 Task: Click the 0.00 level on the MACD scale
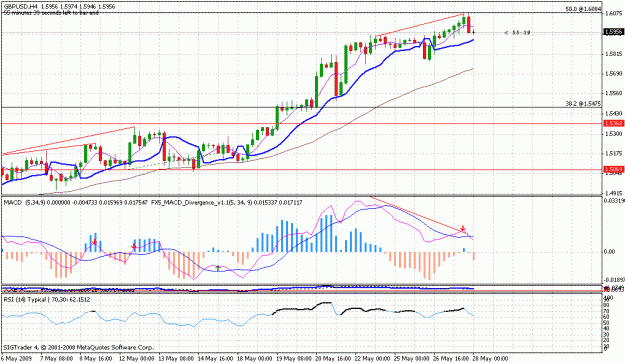pos(609,252)
